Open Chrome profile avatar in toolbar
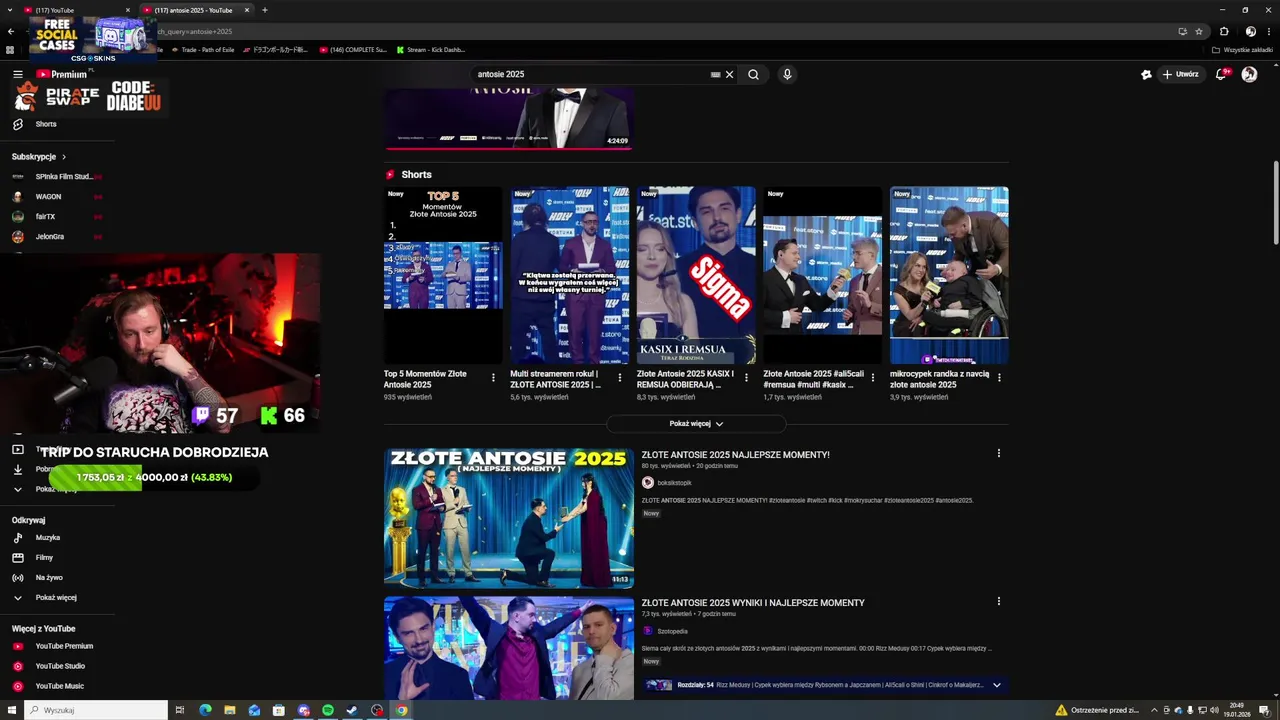 tap(1250, 31)
